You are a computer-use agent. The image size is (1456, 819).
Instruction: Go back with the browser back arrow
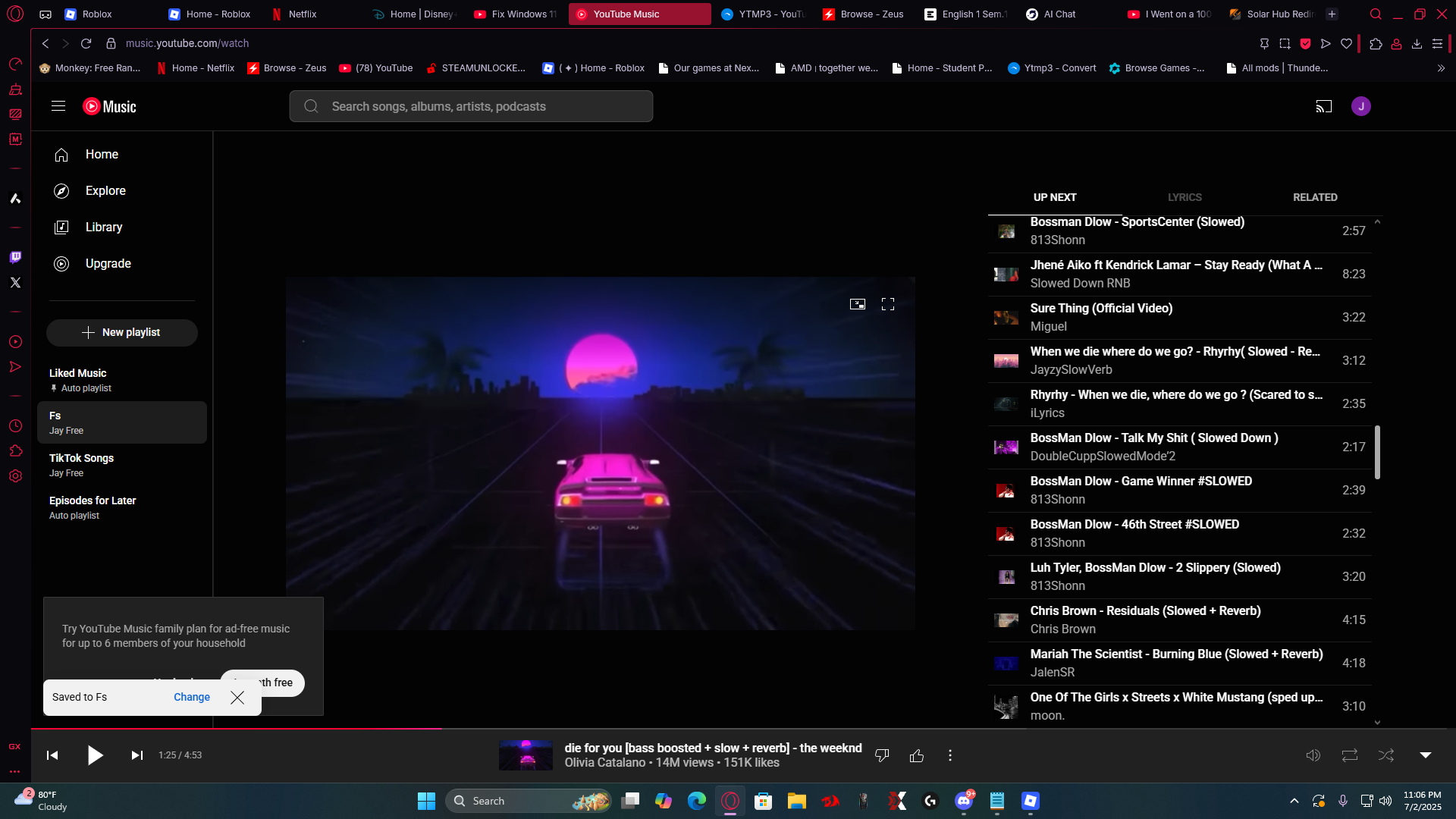click(x=45, y=44)
